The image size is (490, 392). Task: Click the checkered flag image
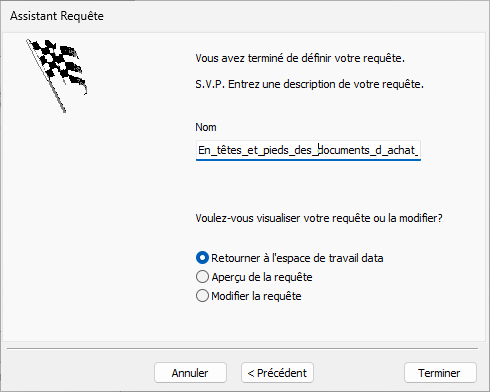coord(57,76)
